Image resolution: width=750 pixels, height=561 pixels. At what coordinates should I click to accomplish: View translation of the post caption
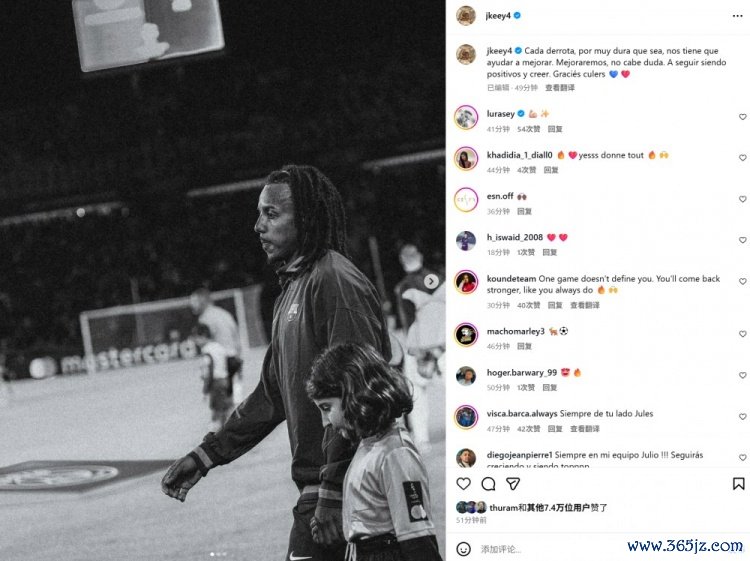[560, 88]
